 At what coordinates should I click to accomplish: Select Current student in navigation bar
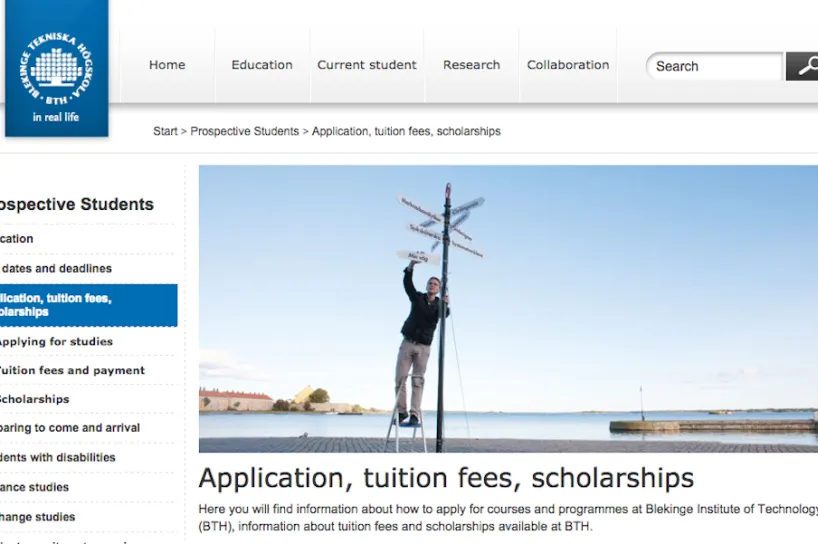click(x=367, y=65)
